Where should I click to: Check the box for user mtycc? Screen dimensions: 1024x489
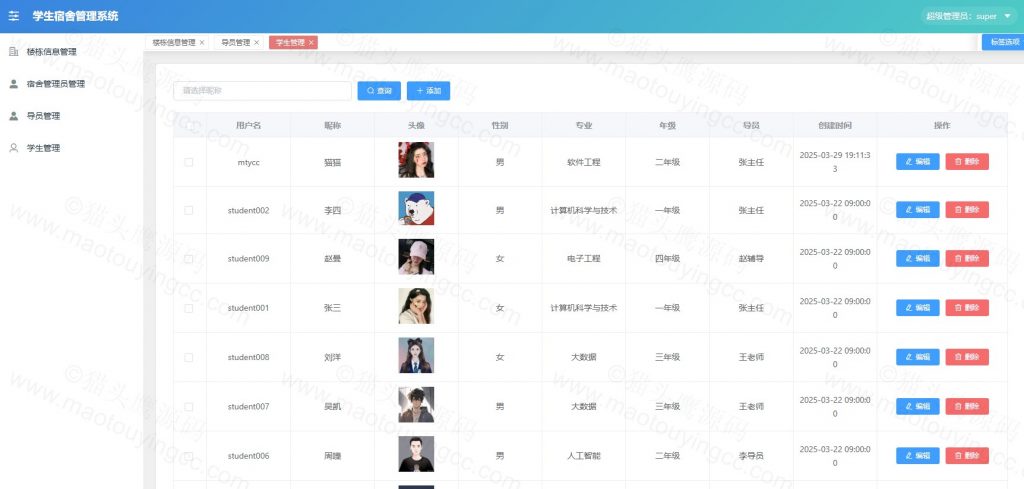tap(189, 162)
